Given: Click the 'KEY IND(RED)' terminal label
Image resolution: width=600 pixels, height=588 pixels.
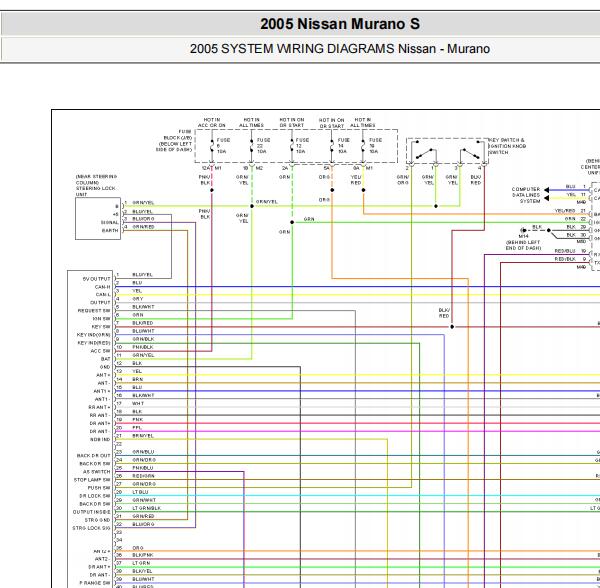Looking at the screenshot, I should coord(94,343).
